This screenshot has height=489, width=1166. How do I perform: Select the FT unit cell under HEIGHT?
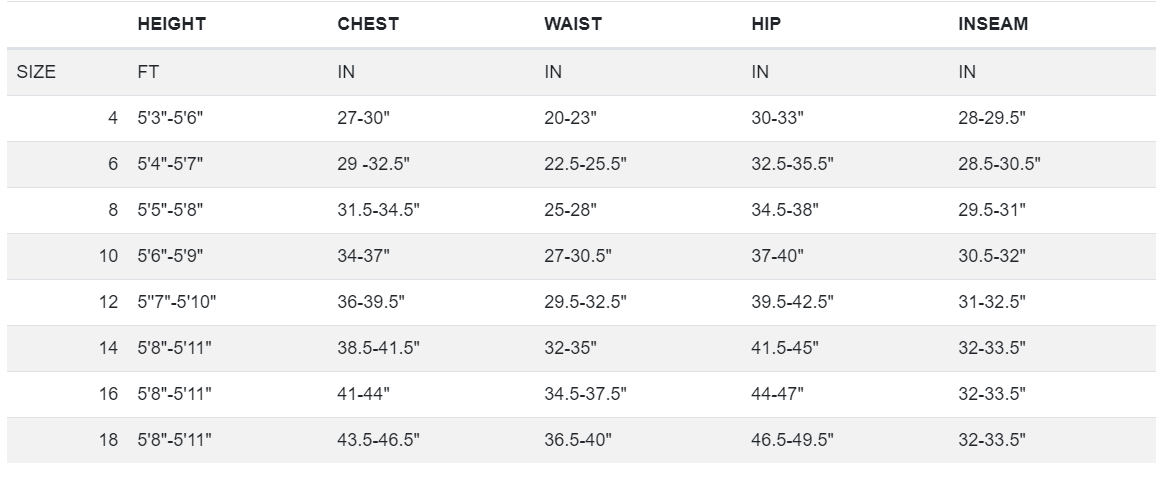click(148, 72)
